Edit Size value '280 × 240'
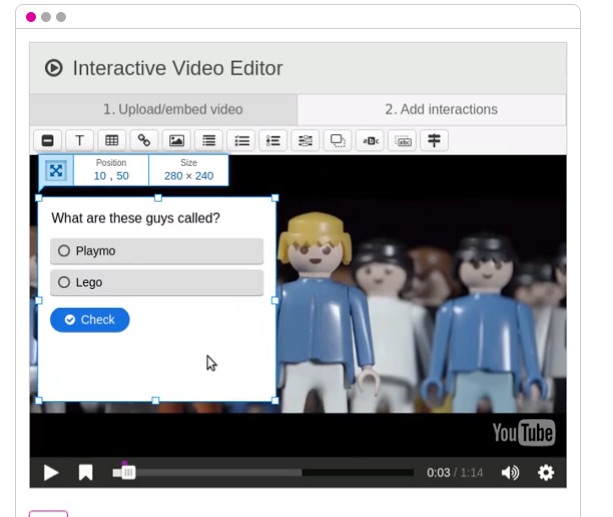 [x=188, y=176]
